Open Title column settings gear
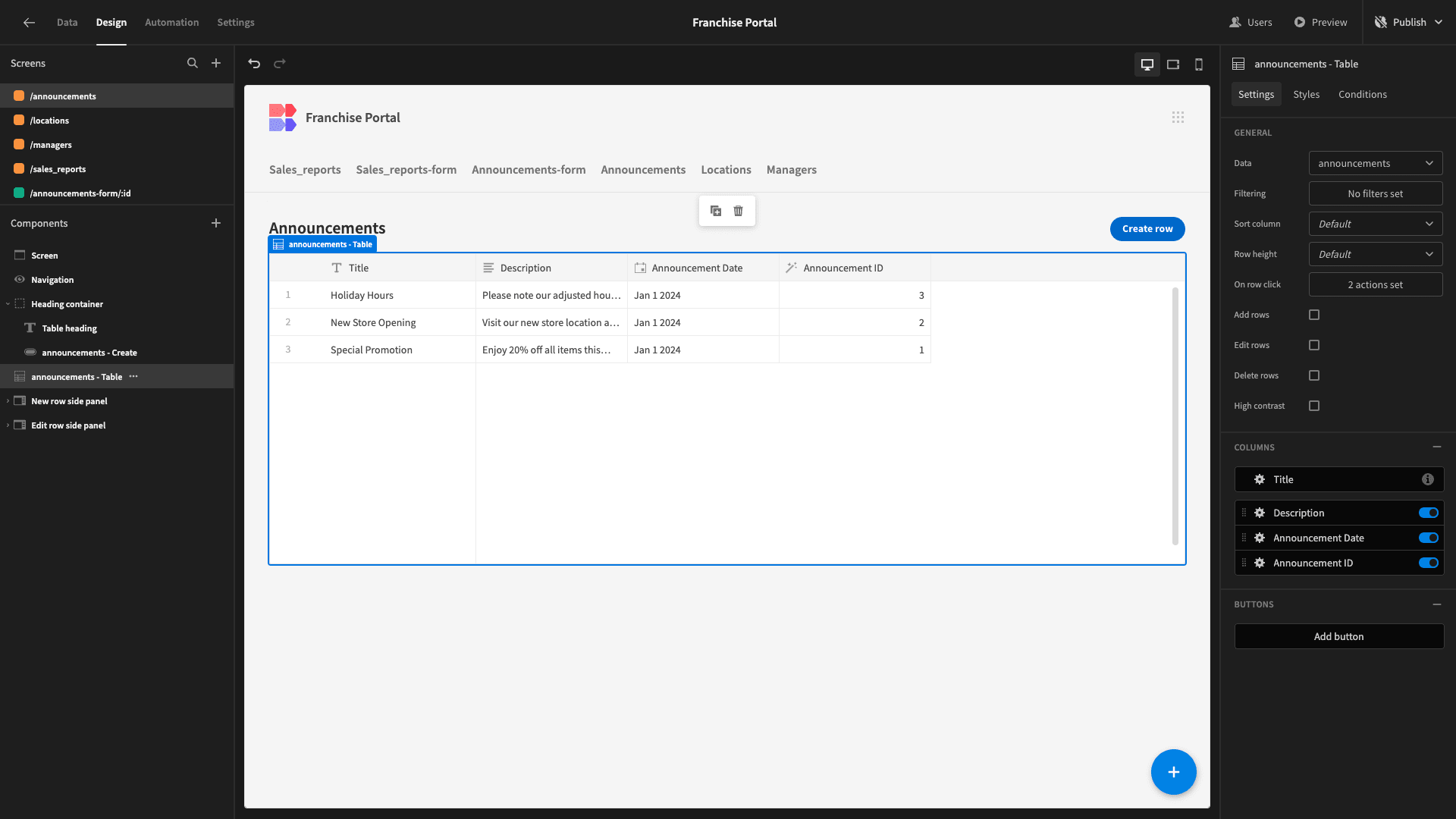Image resolution: width=1456 pixels, height=819 pixels. tap(1260, 480)
